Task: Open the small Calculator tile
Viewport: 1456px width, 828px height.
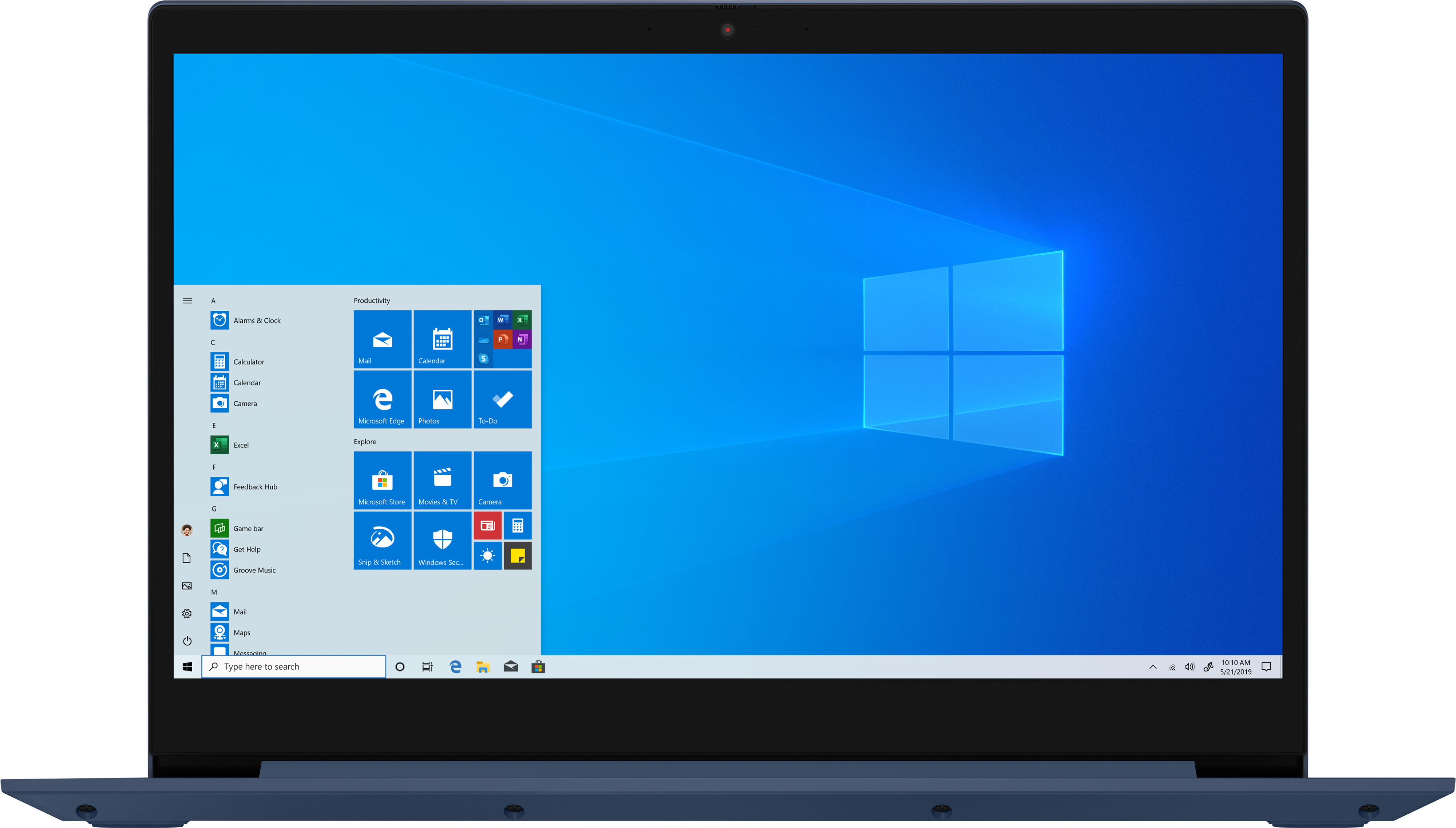Action: pos(518,525)
